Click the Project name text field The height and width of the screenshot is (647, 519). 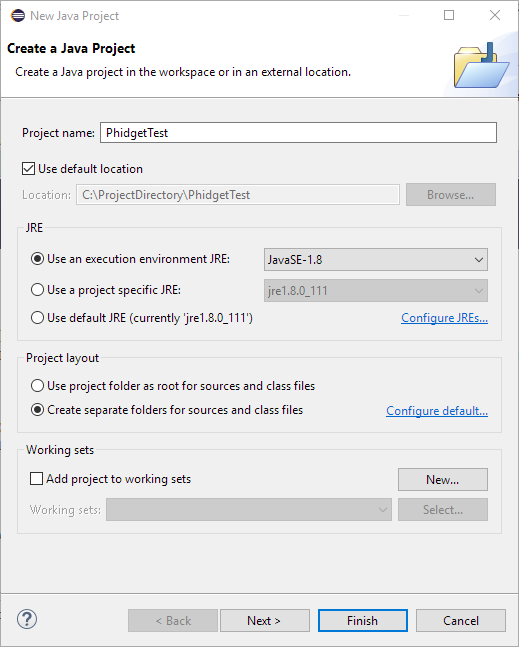click(298, 132)
